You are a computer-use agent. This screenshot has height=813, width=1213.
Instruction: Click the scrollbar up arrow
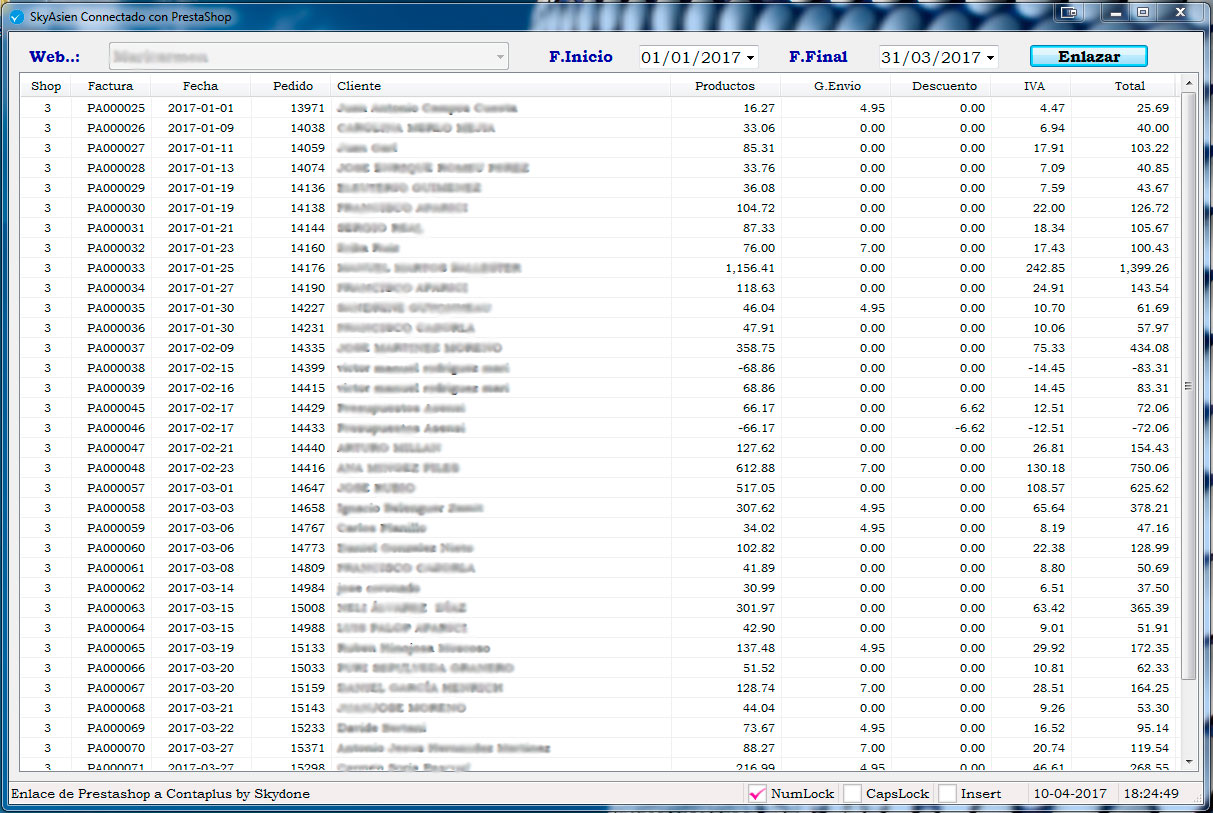(1188, 83)
